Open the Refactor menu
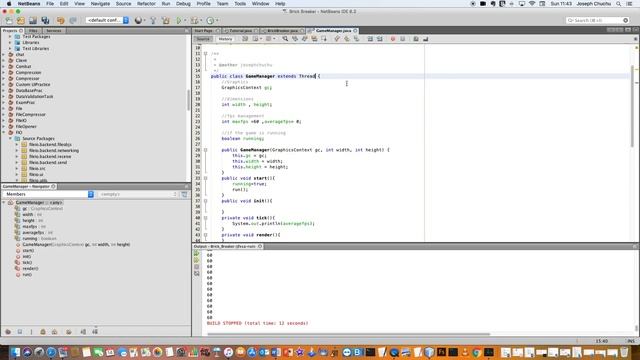Viewport: 640px width, 360px height. point(146,4)
